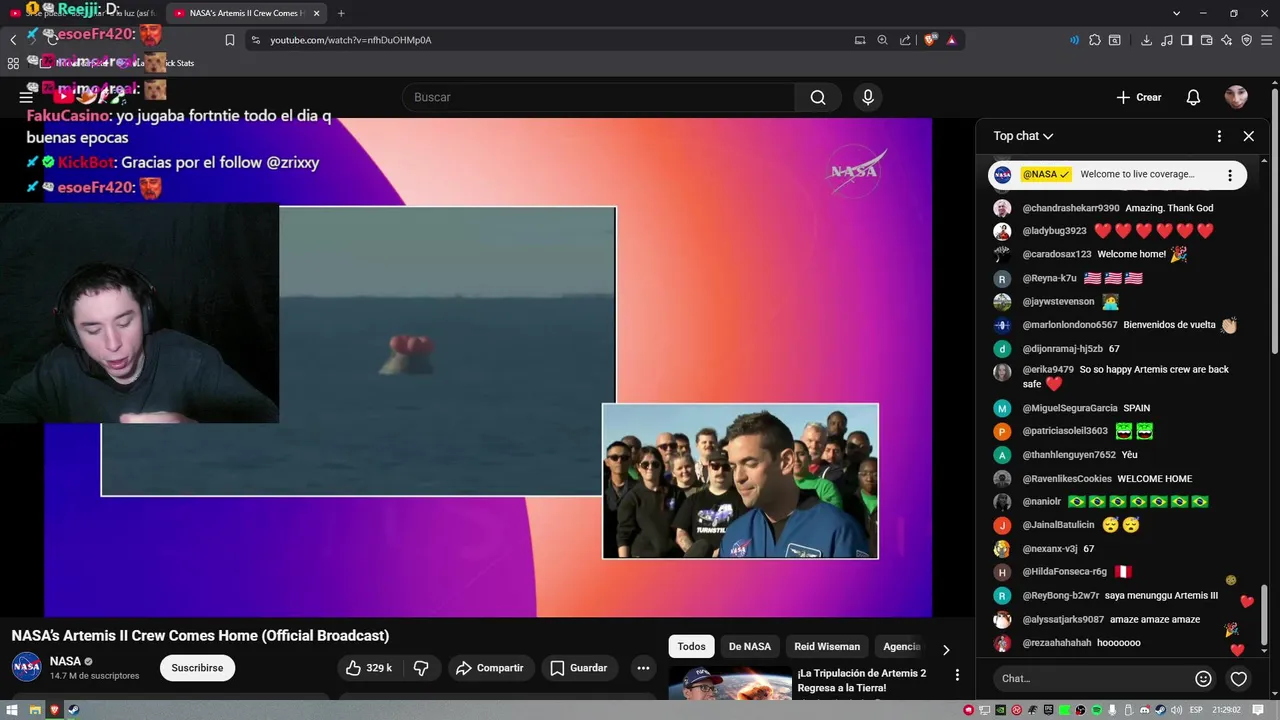Open YouTube notifications bell
The image size is (1280, 720).
1193,97
